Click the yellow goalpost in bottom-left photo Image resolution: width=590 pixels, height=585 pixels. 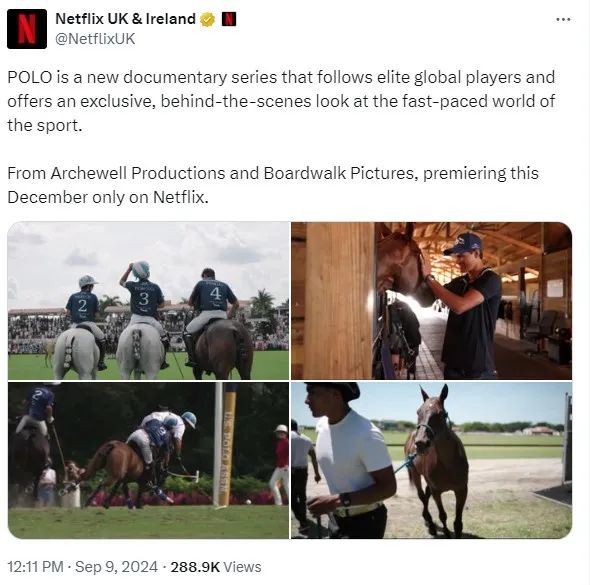coord(227,444)
